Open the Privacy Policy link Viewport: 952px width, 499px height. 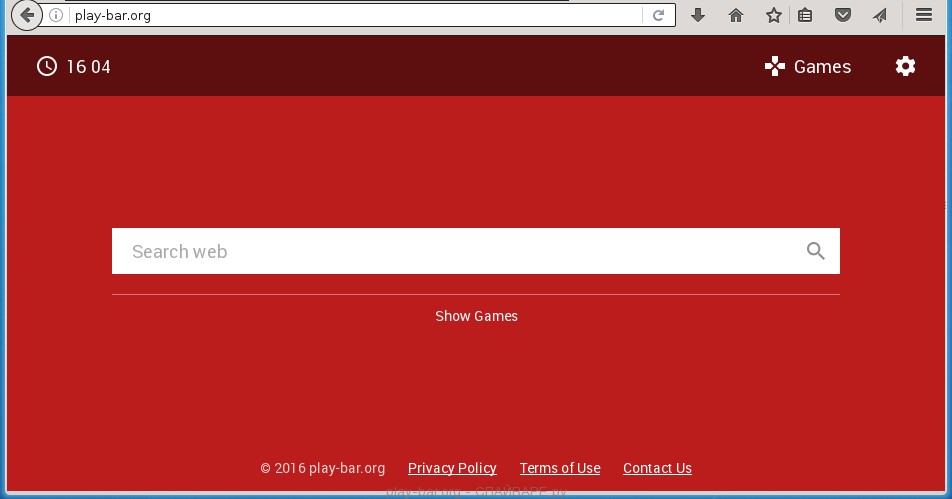pos(452,468)
